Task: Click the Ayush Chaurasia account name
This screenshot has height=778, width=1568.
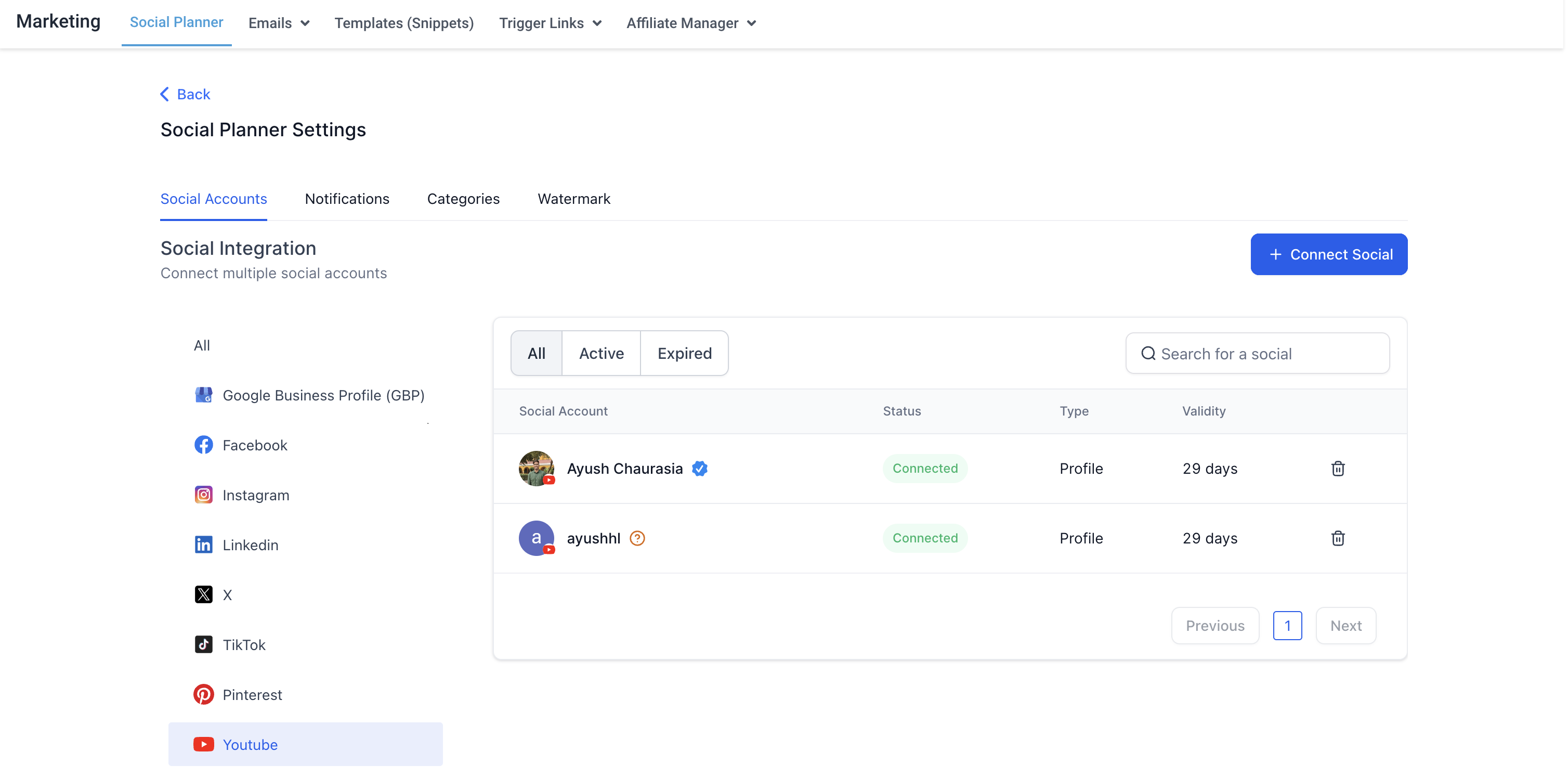Action: pyautogui.click(x=624, y=469)
